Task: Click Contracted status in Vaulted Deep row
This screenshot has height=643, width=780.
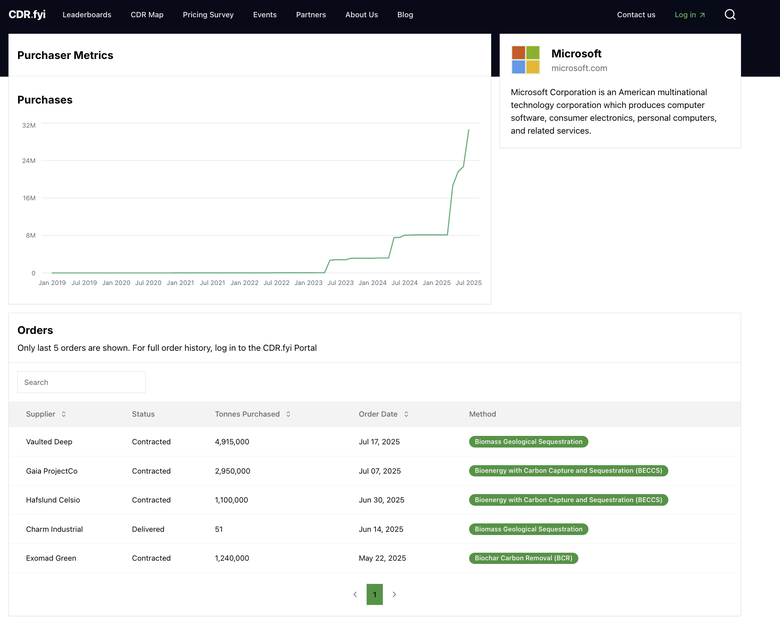Action: (151, 442)
